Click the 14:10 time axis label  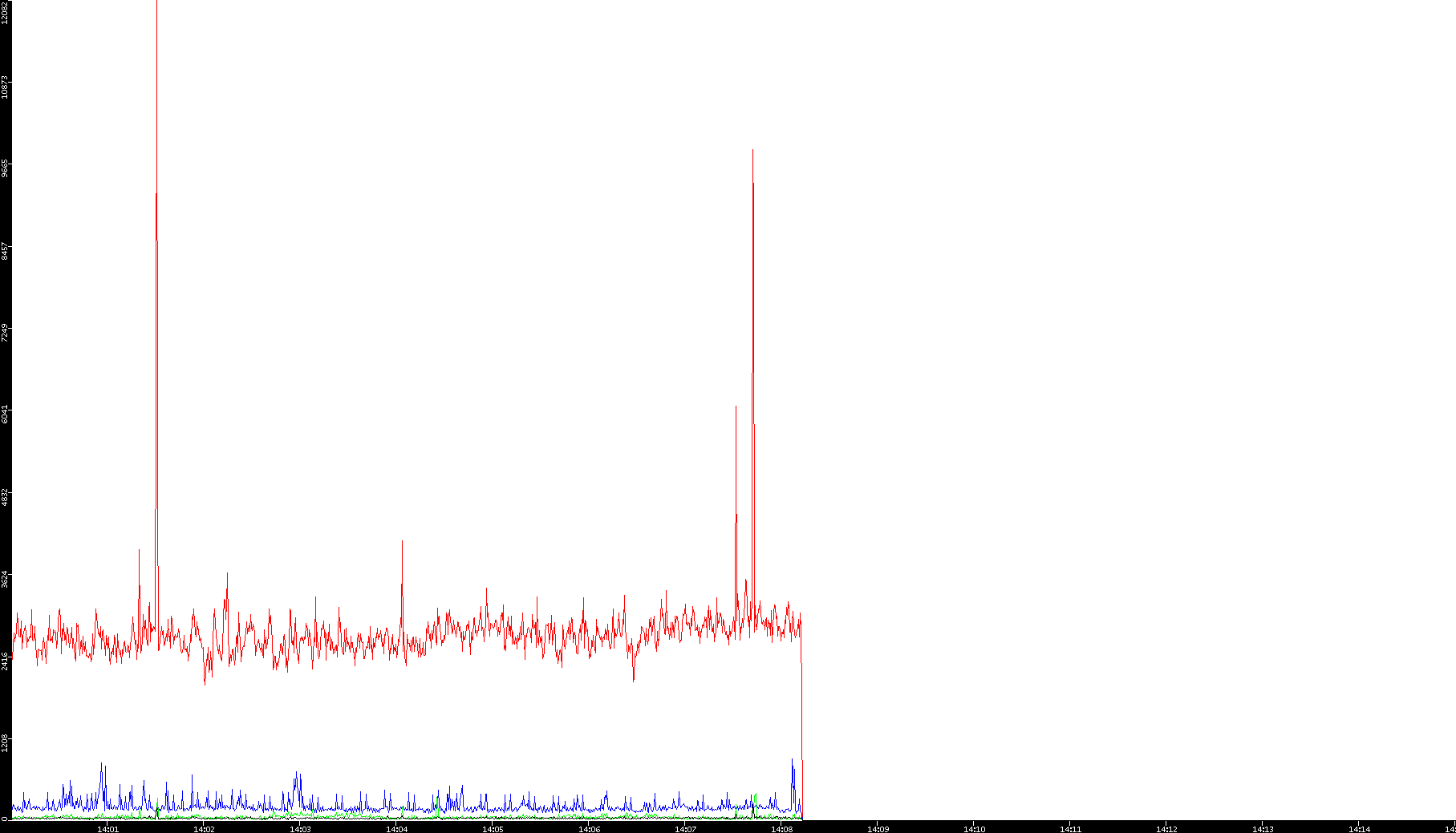974,828
